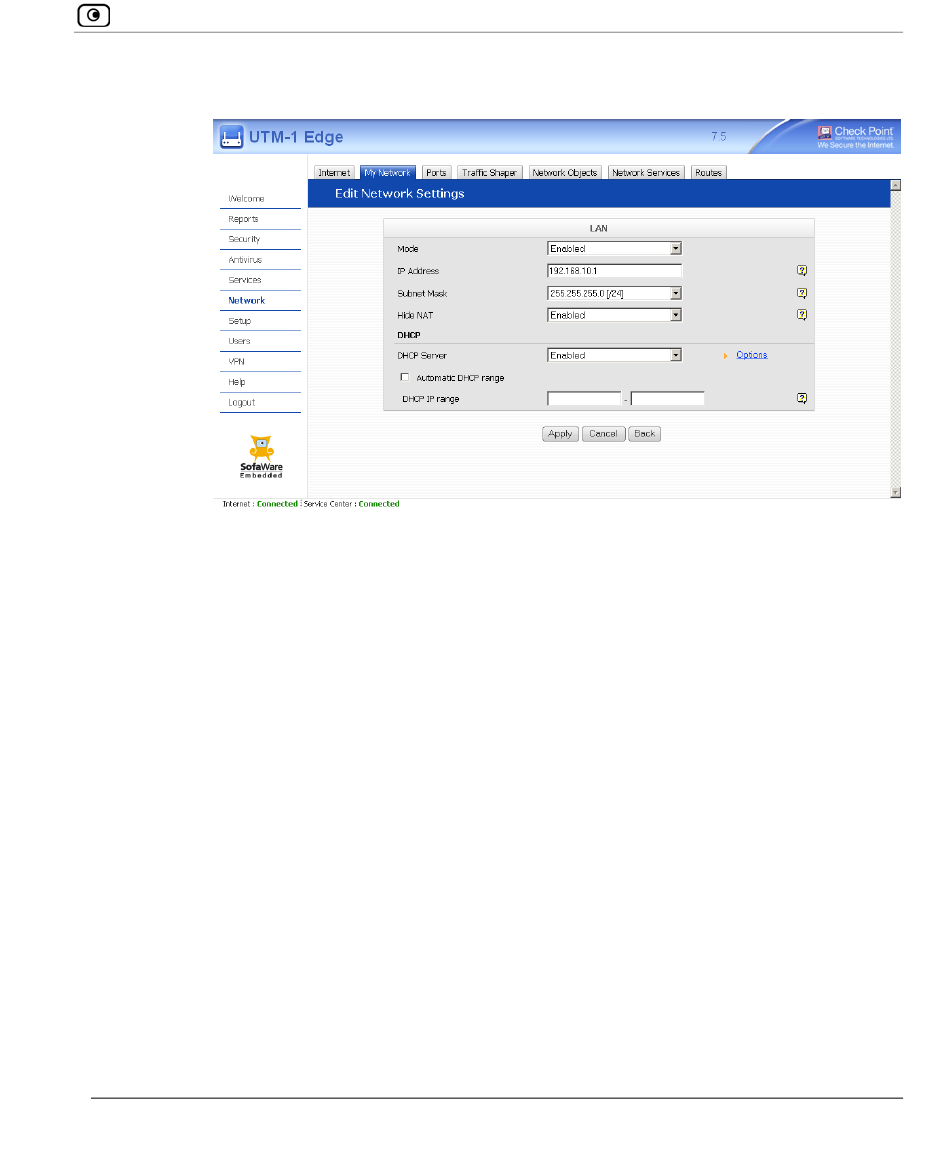Open help for IP Address field
This screenshot has height=1176, width=950.
[x=802, y=271]
